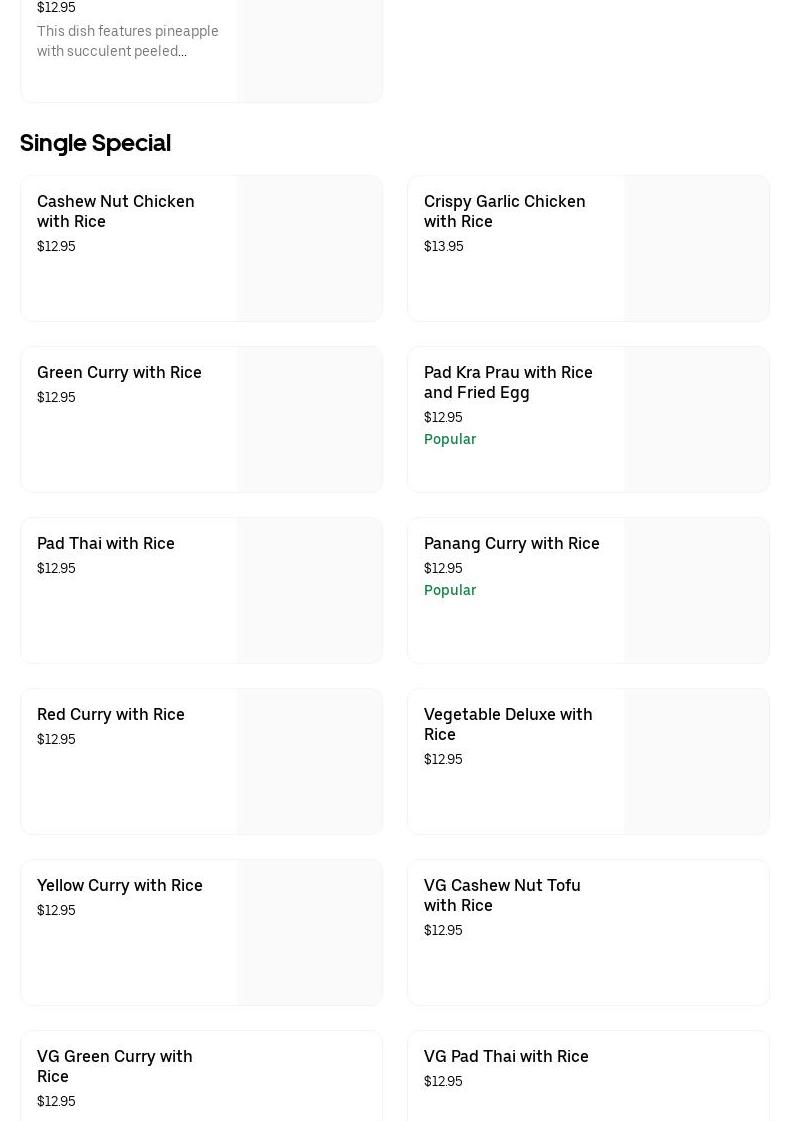Click the Crispy Garlic Chicken image thumbnail
The width and height of the screenshot is (804, 1121).
click(x=697, y=249)
